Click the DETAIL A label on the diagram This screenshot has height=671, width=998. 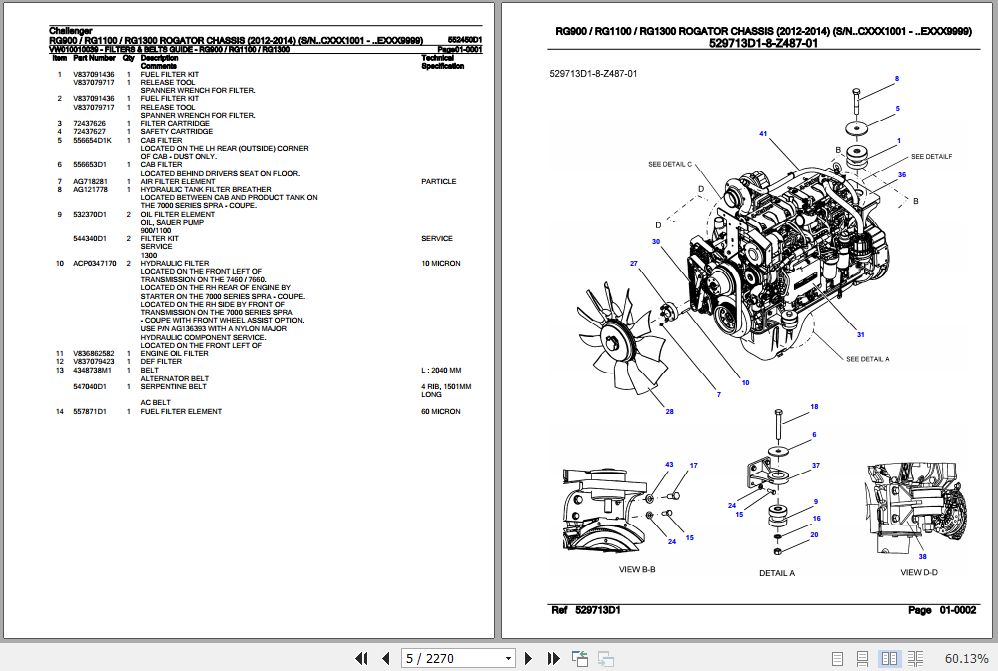tap(777, 572)
